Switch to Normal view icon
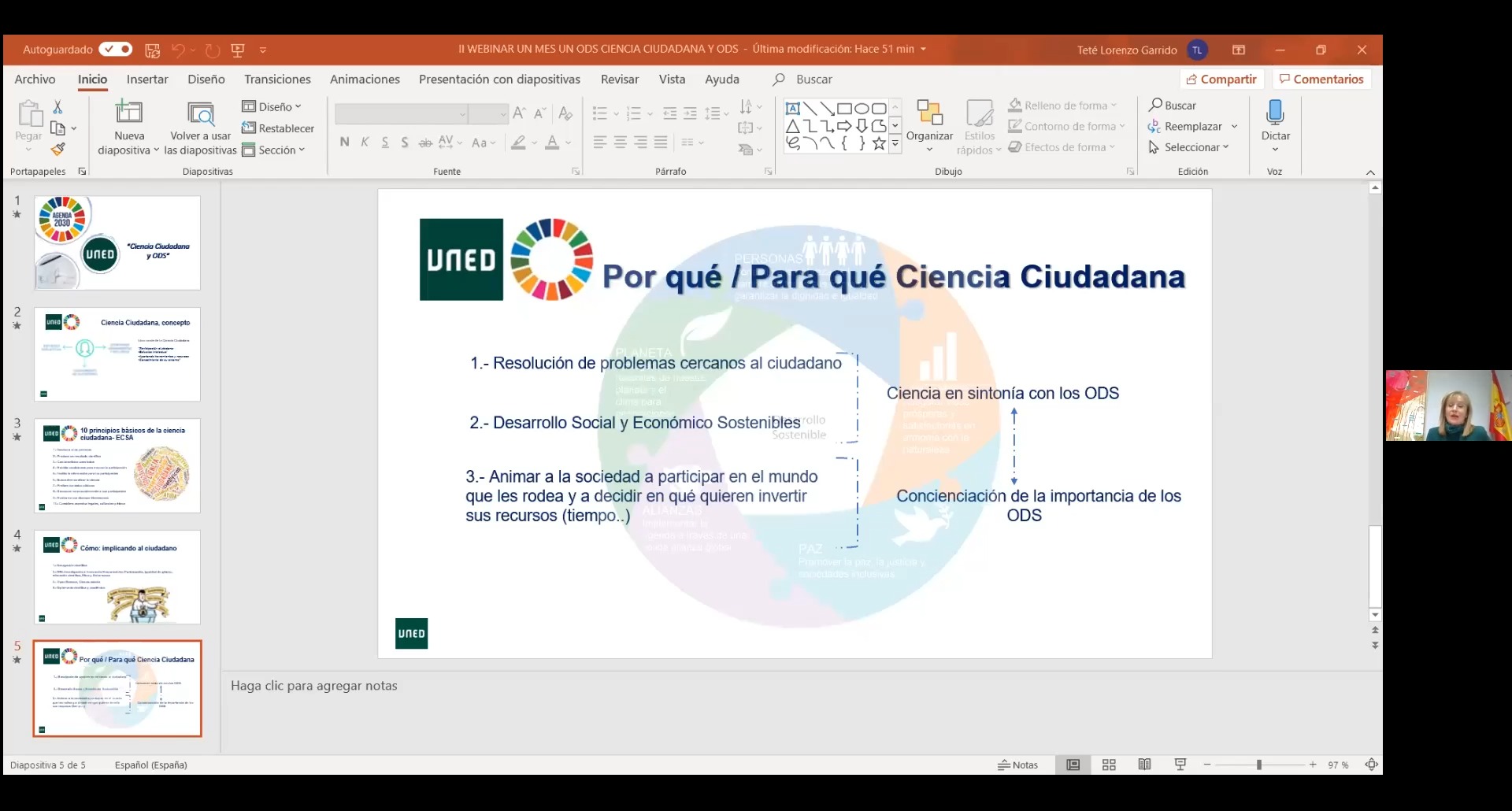Viewport: 1512px width, 811px height. [x=1073, y=765]
